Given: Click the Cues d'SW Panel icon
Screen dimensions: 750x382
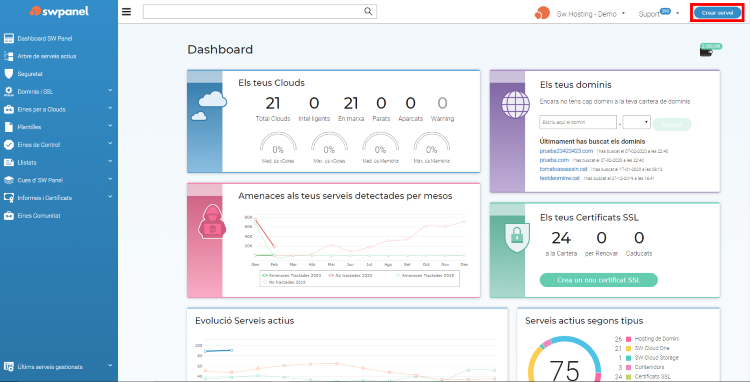Looking at the screenshot, I should coord(9,180).
